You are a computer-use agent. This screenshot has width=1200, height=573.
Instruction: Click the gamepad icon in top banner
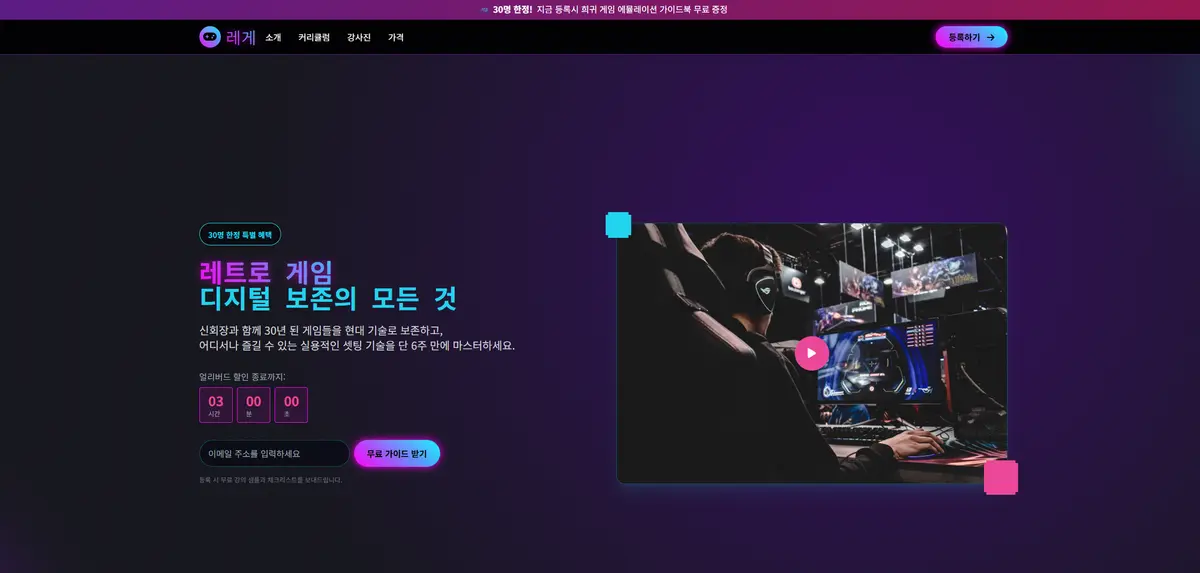coord(484,9)
